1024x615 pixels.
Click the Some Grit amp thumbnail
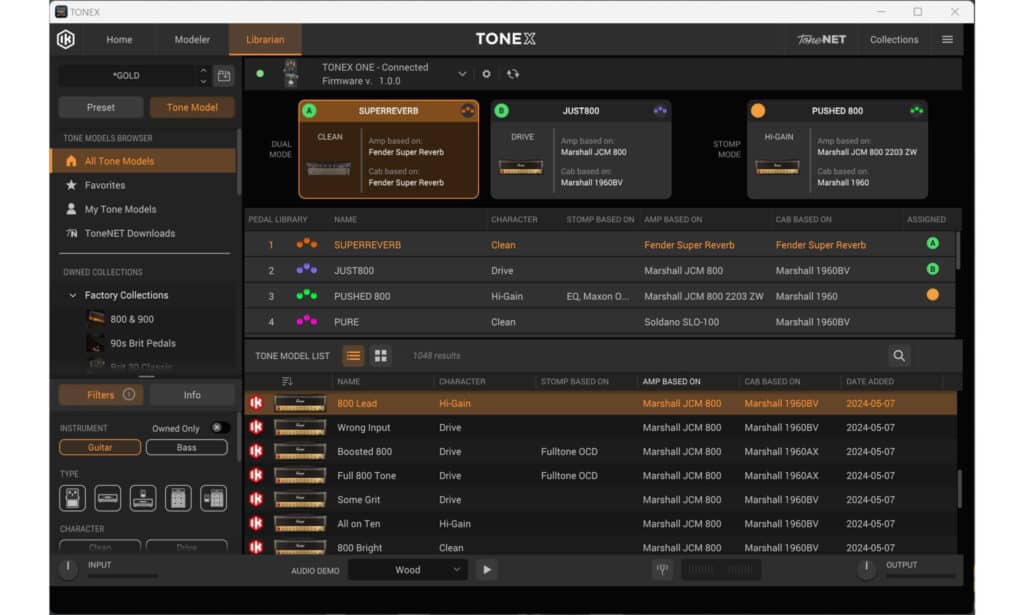[300, 500]
